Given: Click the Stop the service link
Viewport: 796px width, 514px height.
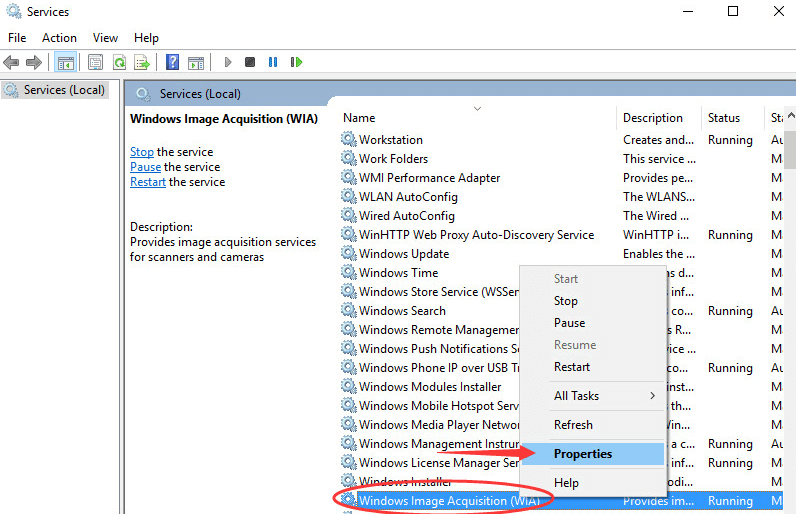Looking at the screenshot, I should tap(142, 152).
